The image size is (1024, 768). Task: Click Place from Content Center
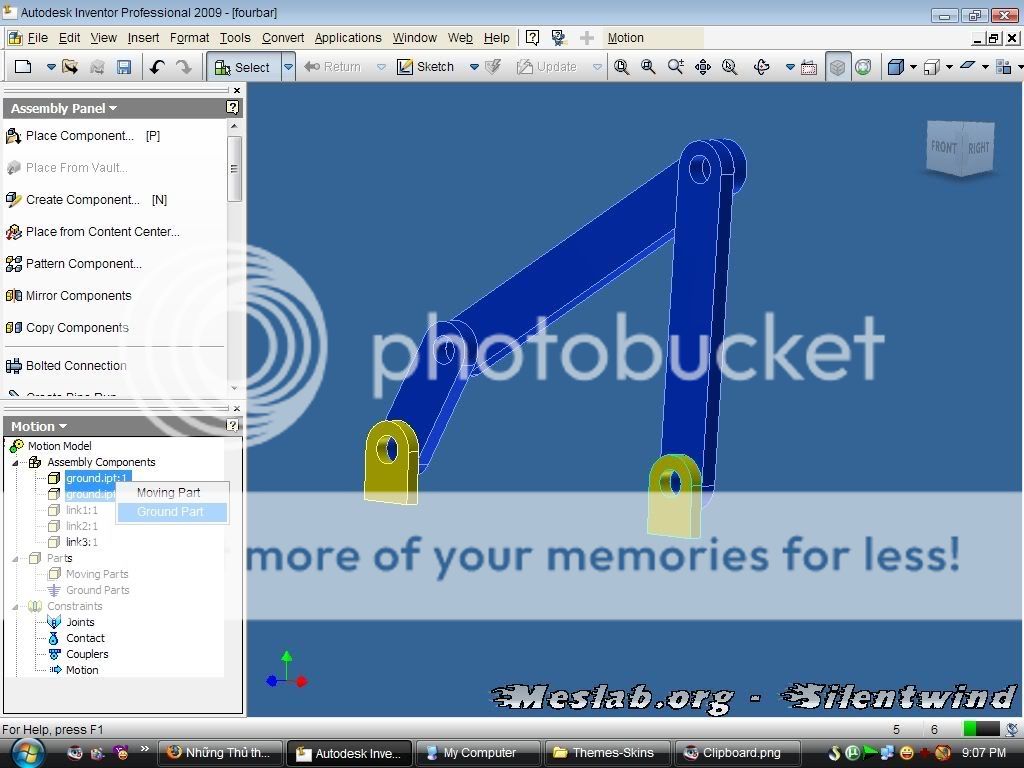pyautogui.click(x=92, y=232)
